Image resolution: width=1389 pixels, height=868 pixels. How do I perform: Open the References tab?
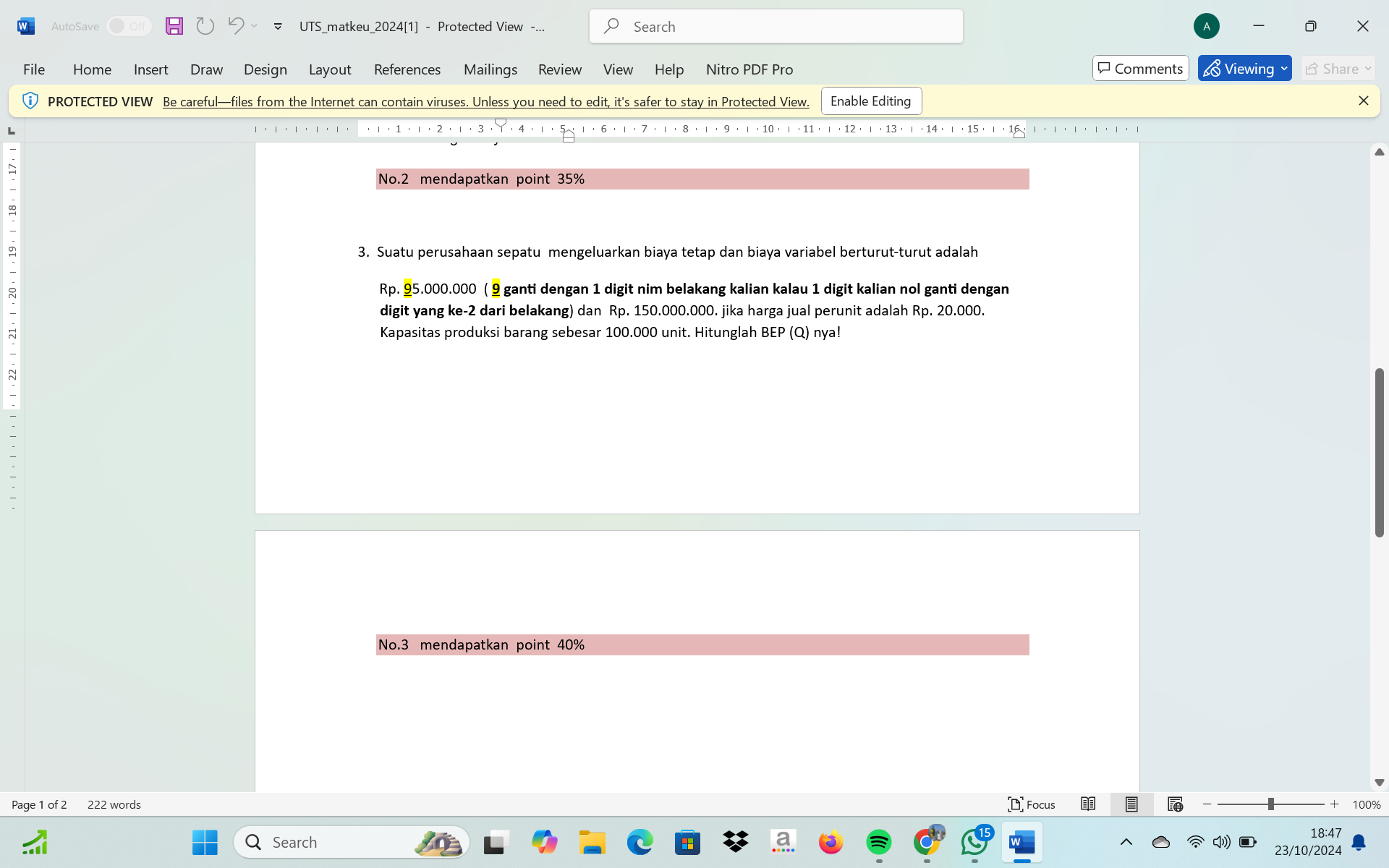(407, 69)
